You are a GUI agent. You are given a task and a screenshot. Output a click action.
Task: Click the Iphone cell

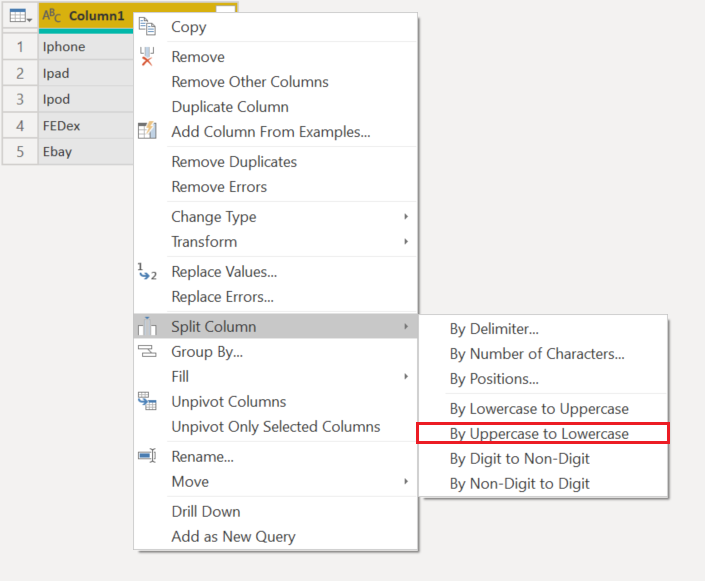(86, 47)
